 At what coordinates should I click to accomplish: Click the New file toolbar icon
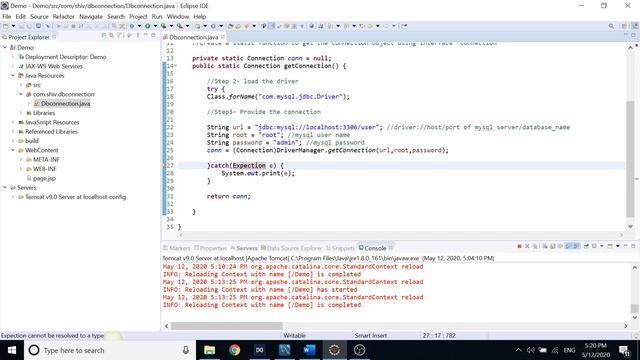pyautogui.click(x=6, y=26)
